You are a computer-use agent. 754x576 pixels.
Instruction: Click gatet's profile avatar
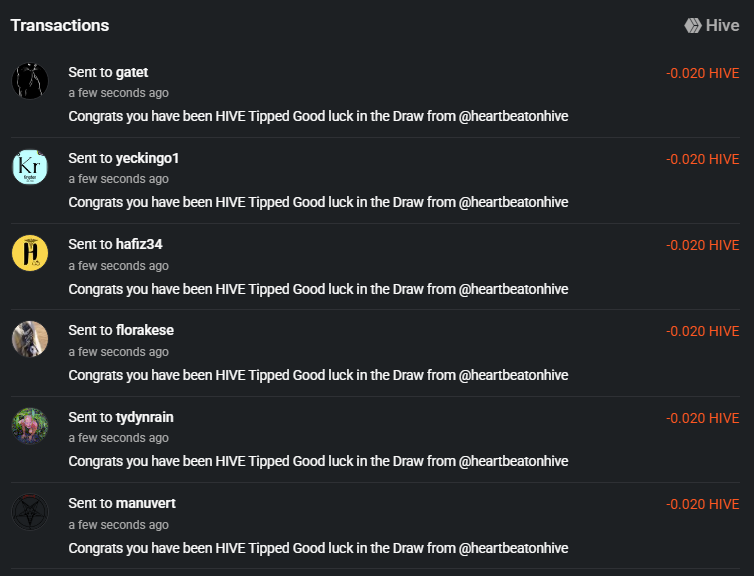tap(30, 81)
